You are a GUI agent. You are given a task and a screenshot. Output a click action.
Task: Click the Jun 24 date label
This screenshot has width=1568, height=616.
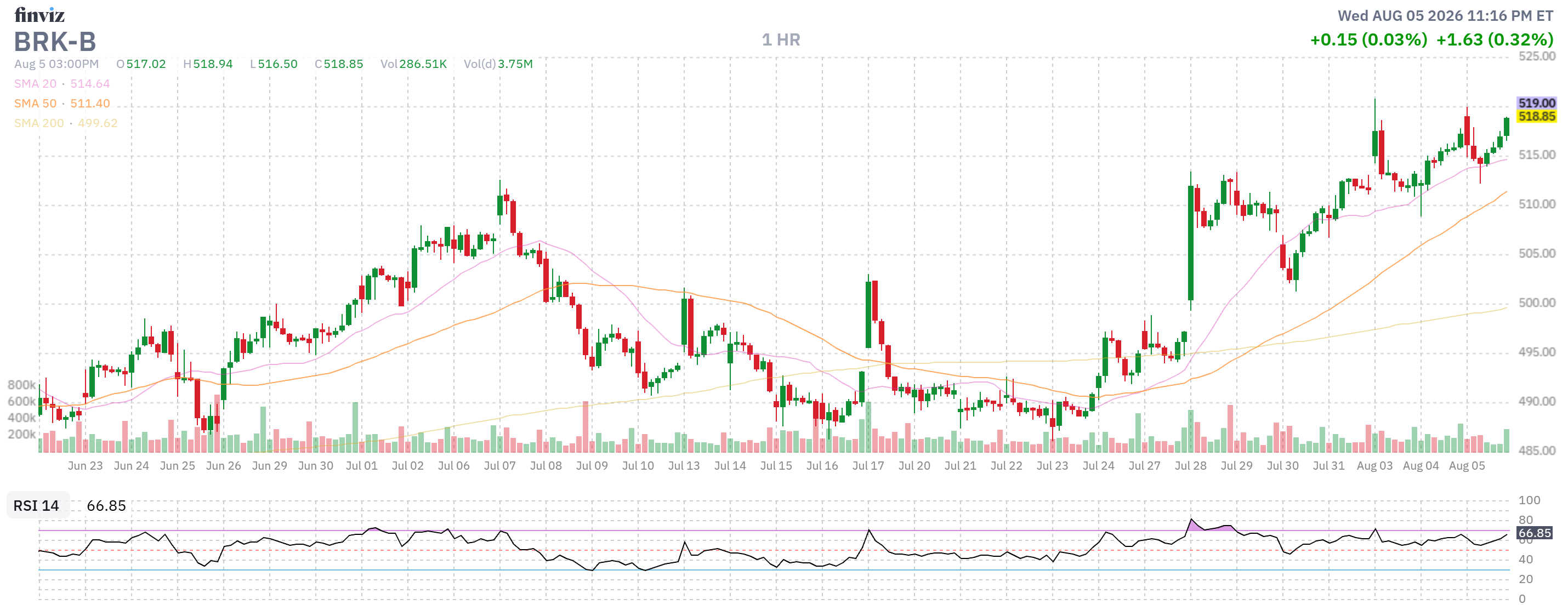(132, 466)
